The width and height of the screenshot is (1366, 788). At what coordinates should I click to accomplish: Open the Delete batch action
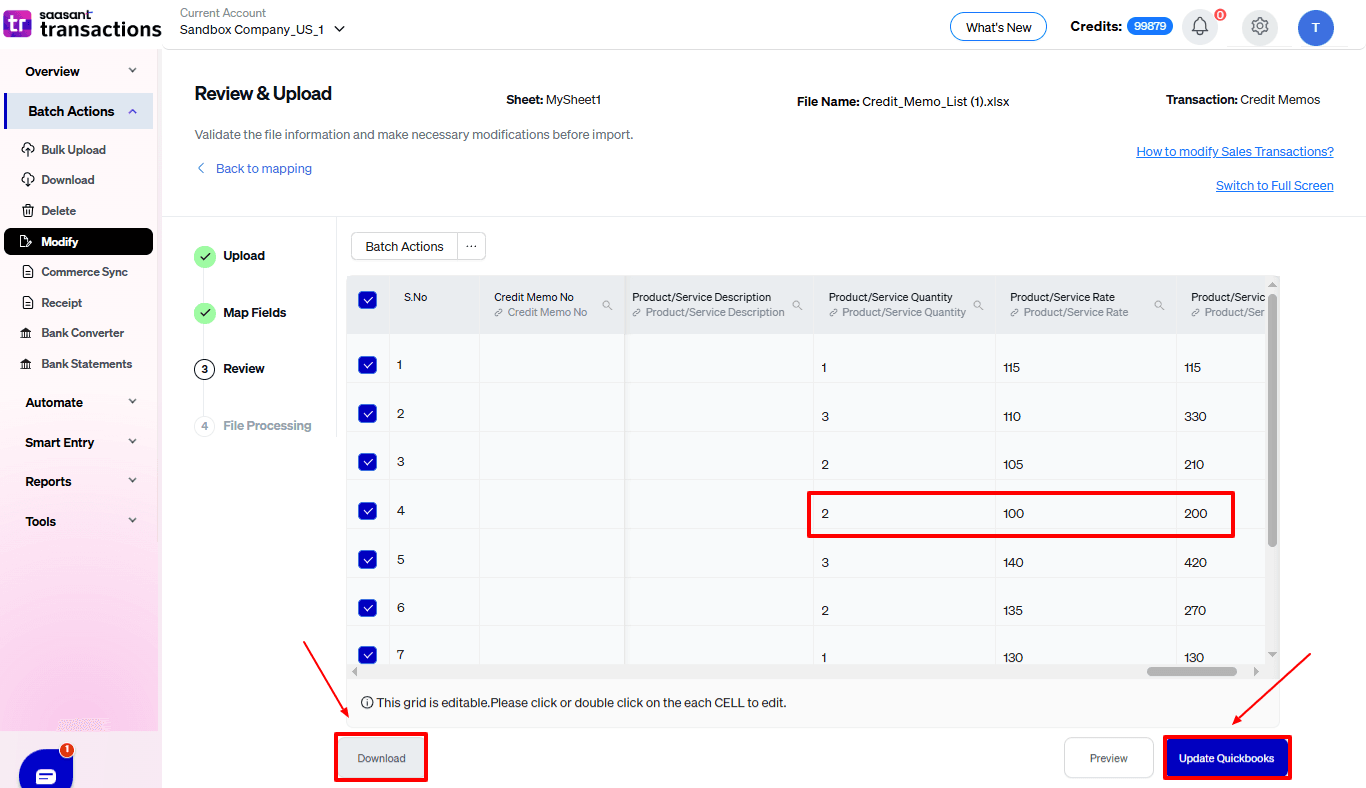(58, 210)
